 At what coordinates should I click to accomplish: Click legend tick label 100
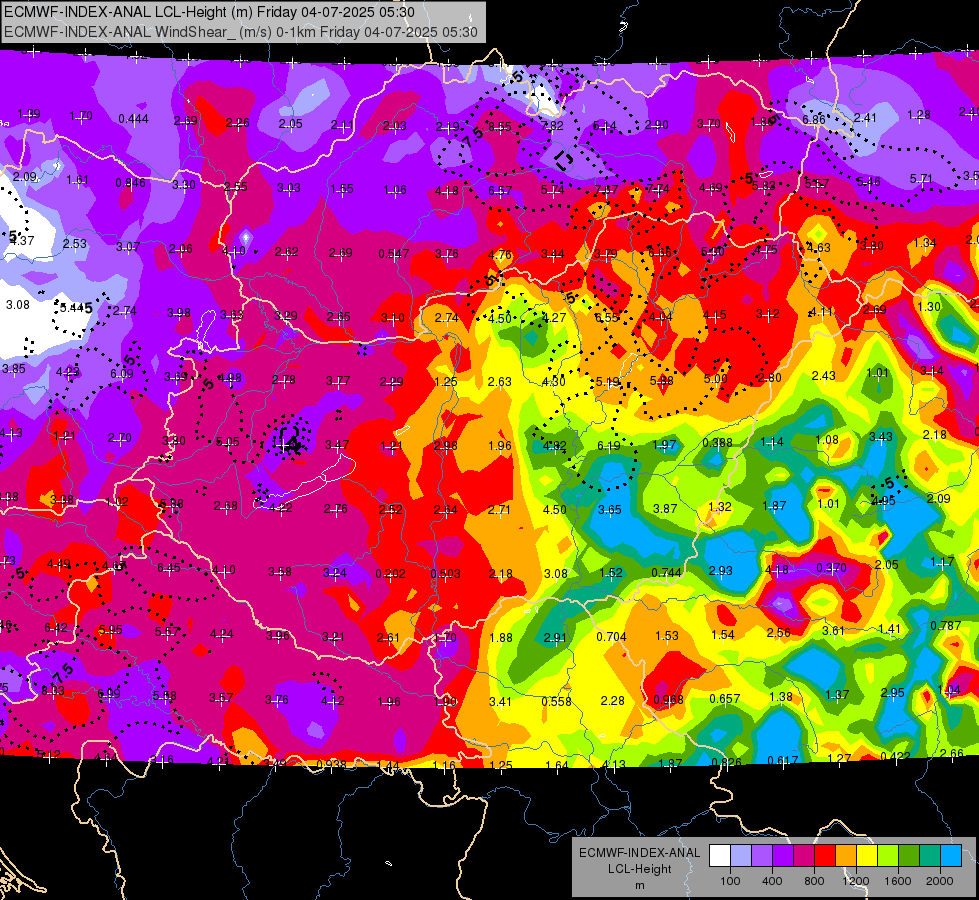730,881
